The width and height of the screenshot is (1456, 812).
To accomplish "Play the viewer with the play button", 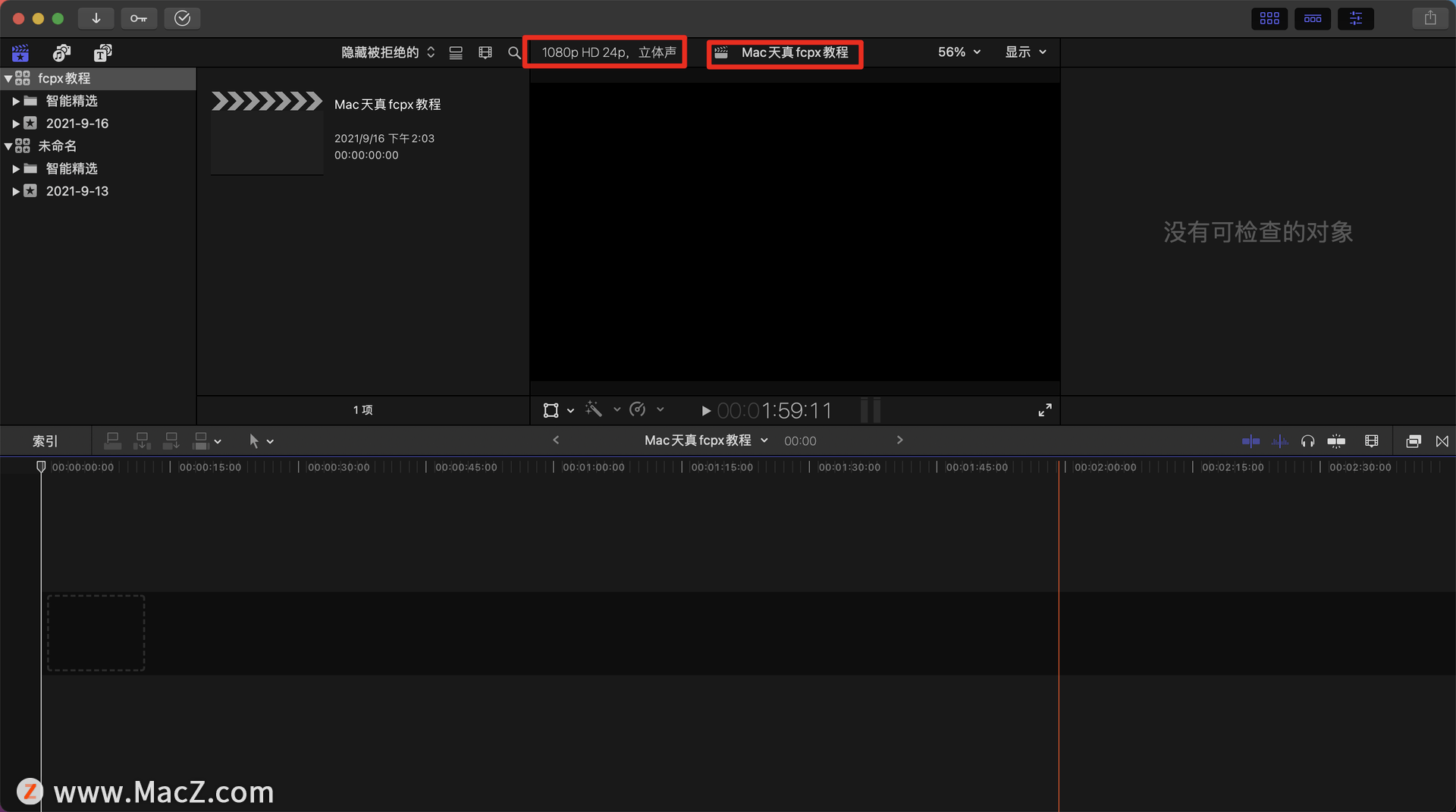I will point(705,411).
